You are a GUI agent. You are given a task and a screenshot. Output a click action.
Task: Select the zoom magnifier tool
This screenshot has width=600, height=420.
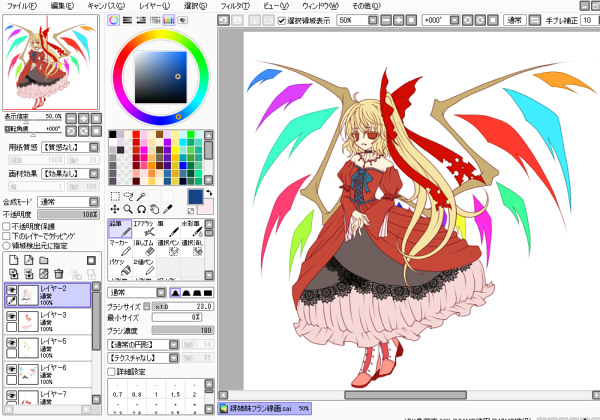[x=128, y=209]
